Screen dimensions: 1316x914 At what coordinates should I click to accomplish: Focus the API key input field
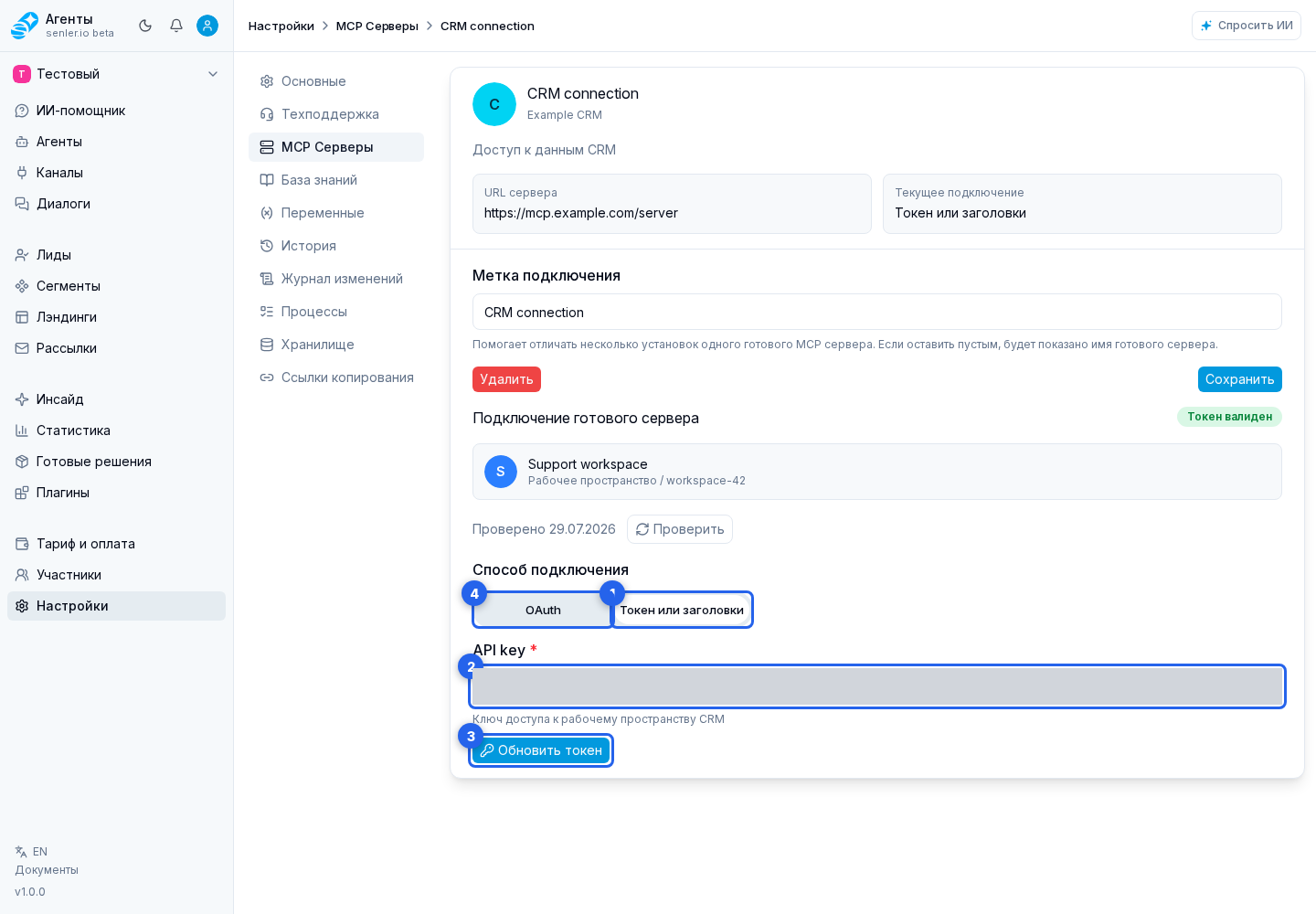877,686
